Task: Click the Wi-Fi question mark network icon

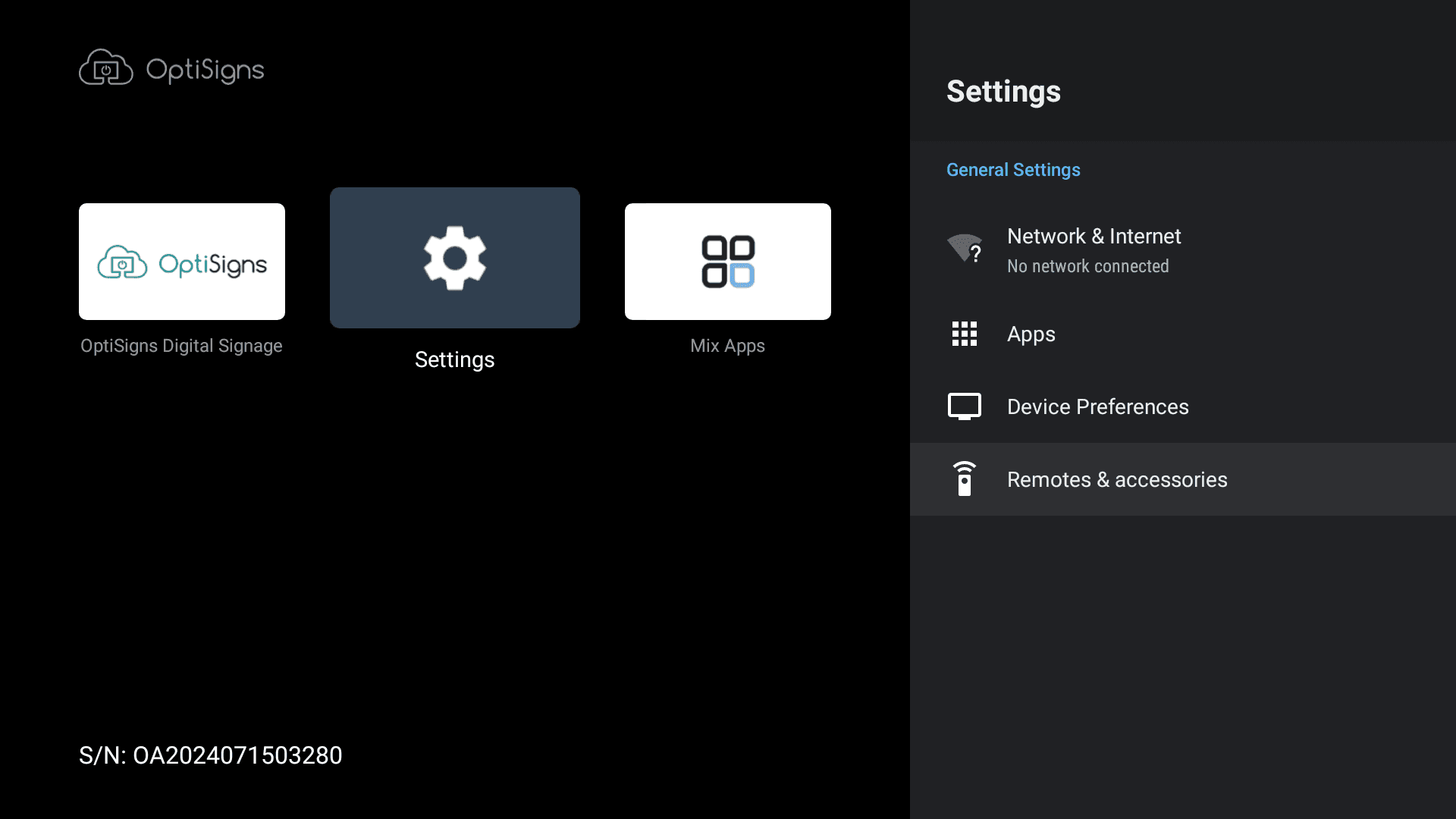Action: click(965, 249)
